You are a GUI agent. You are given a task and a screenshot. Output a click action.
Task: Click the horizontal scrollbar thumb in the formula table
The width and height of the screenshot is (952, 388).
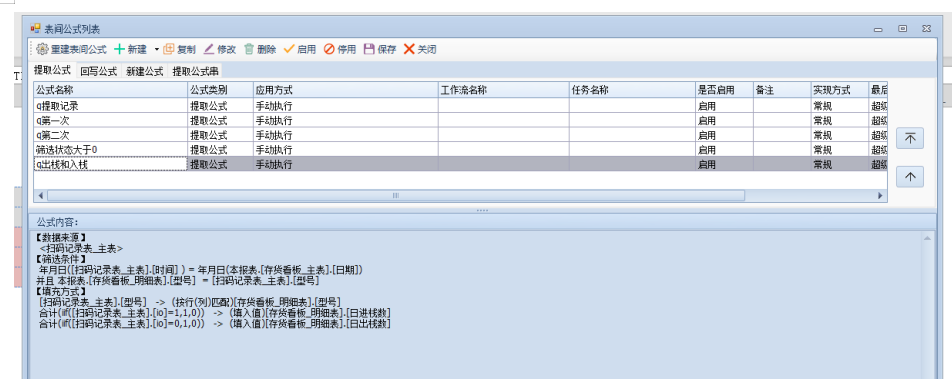(396, 196)
